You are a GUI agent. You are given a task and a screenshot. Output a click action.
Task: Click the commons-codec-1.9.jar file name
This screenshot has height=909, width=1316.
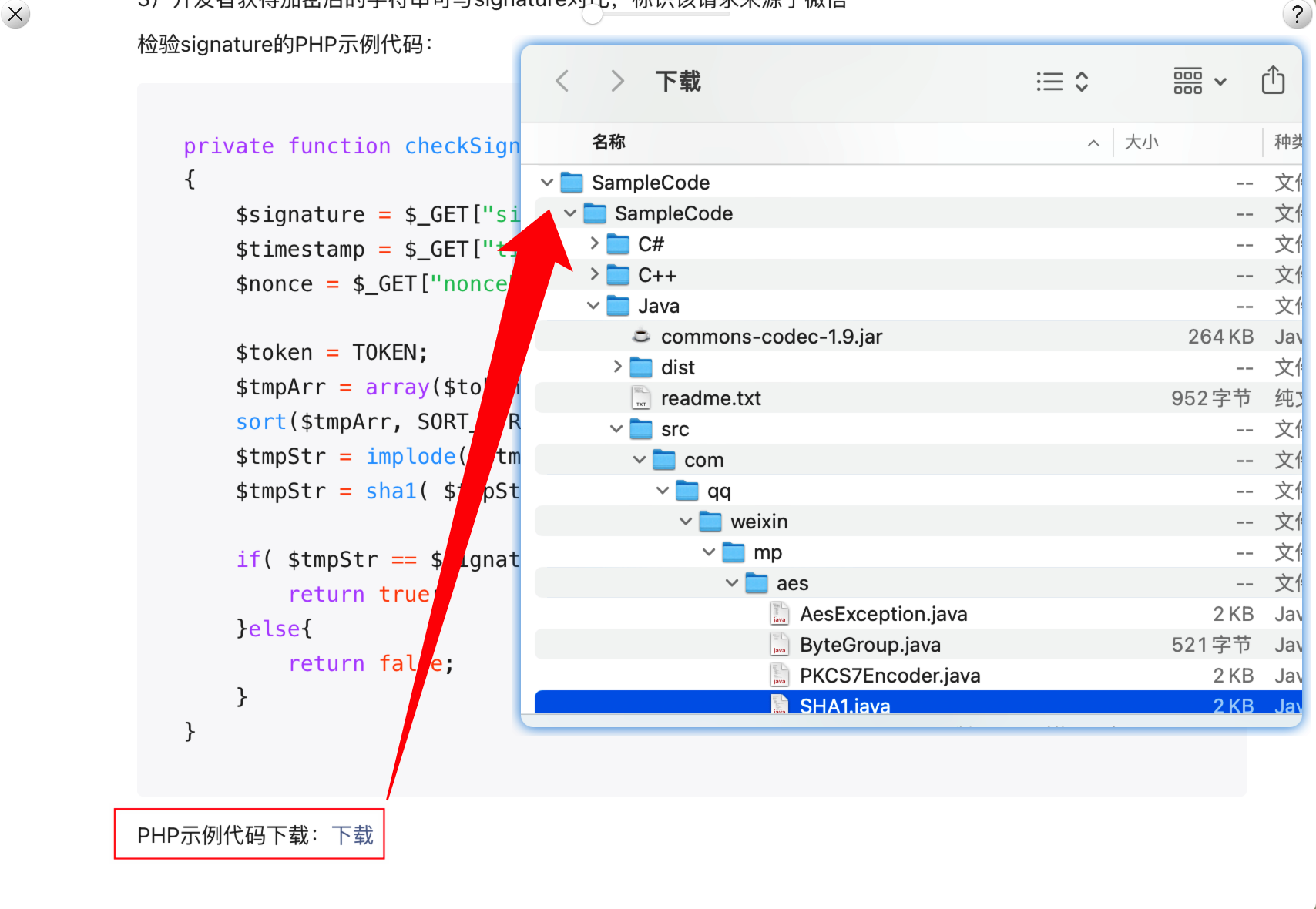(771, 337)
